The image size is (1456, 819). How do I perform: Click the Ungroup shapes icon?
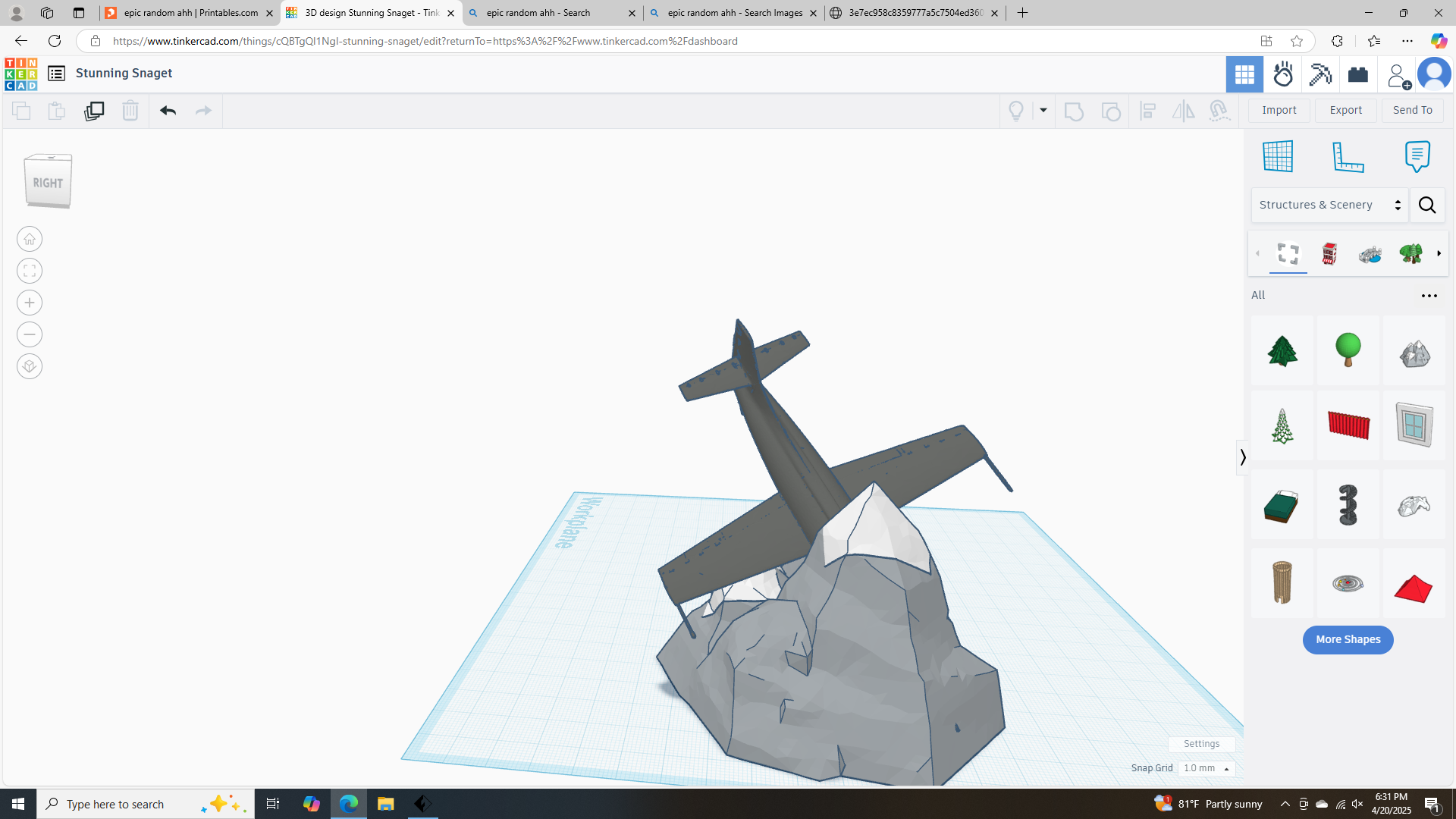point(1111,111)
